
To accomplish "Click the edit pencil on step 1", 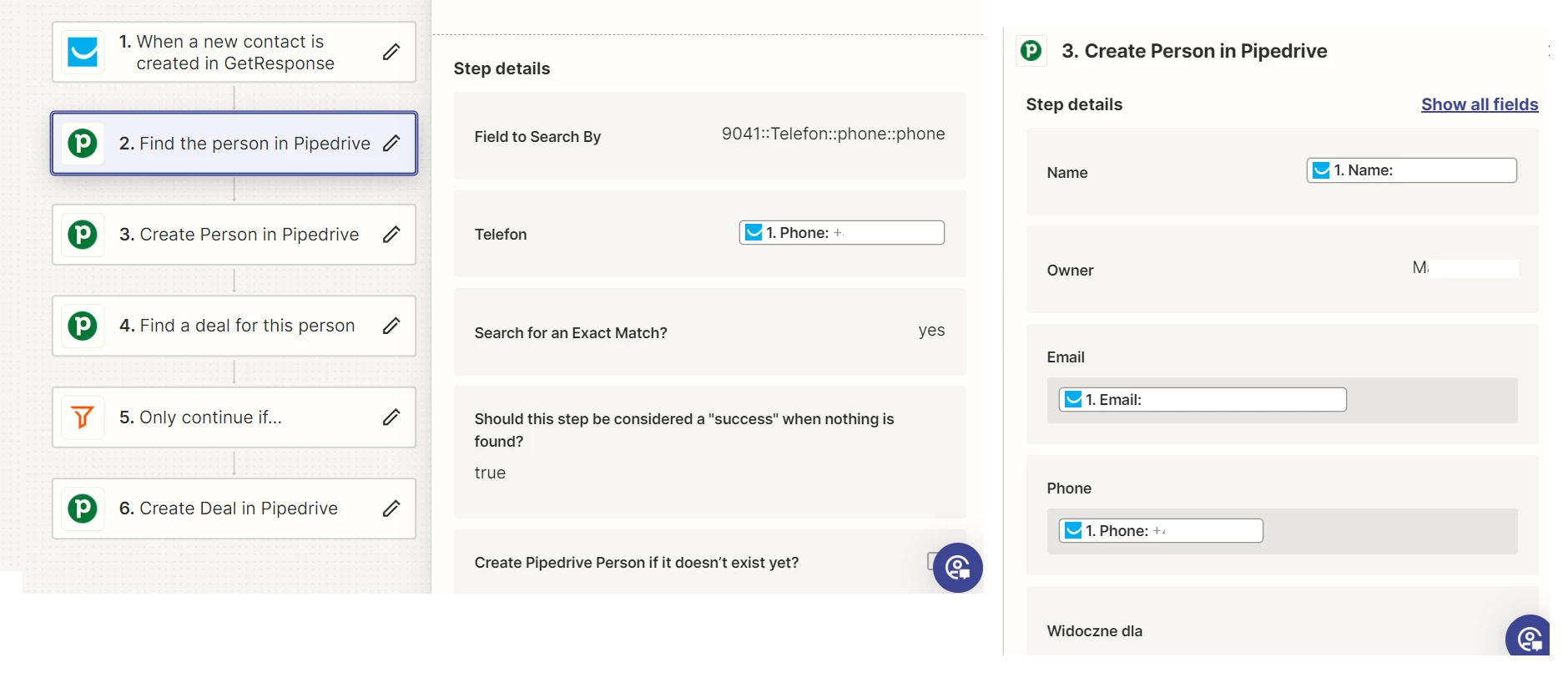I will [x=391, y=53].
